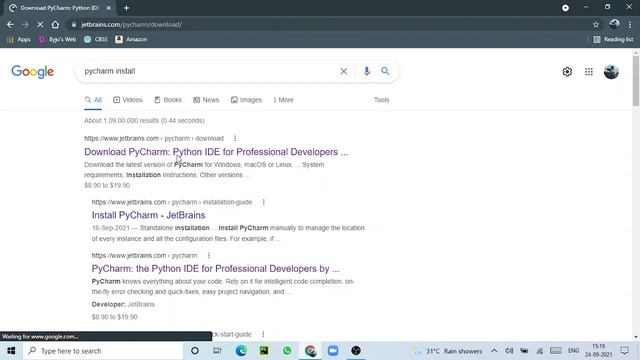Screen dimensions: 640x360
Task: Open Apps bookmark
Action: pos(19,39)
